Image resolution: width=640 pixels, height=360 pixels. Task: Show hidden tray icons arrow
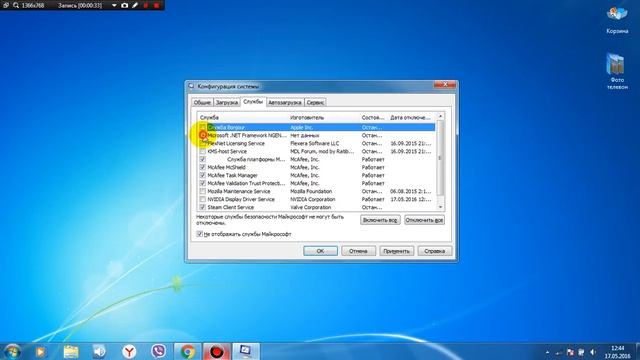tap(547, 353)
